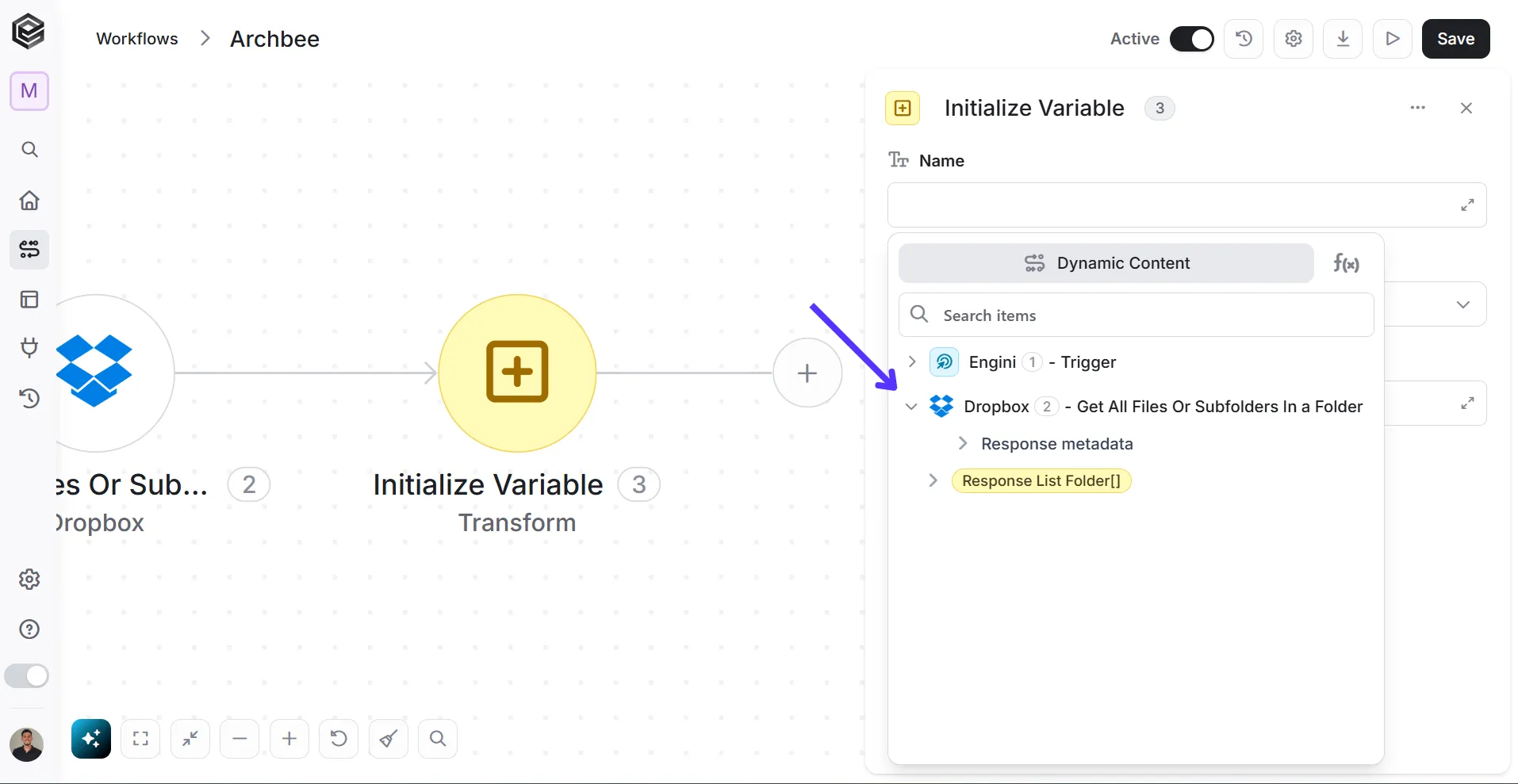Screen dimensions: 1518x784
Task: Save the workflow
Action: click(x=1456, y=39)
